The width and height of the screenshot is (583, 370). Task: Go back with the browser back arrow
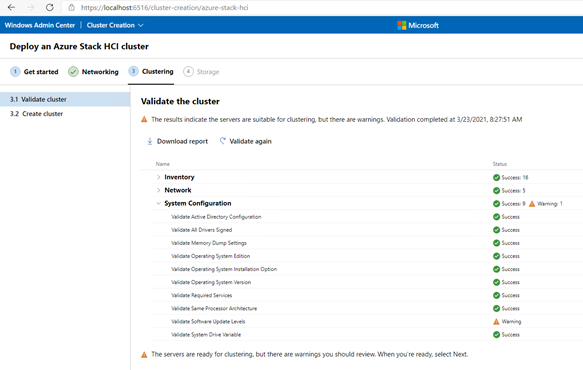point(12,7)
